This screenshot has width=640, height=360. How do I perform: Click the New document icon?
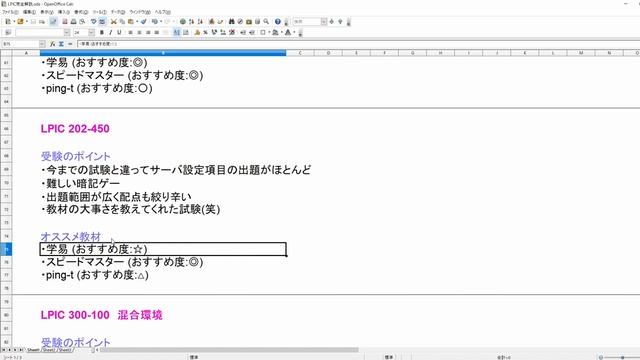8,22
